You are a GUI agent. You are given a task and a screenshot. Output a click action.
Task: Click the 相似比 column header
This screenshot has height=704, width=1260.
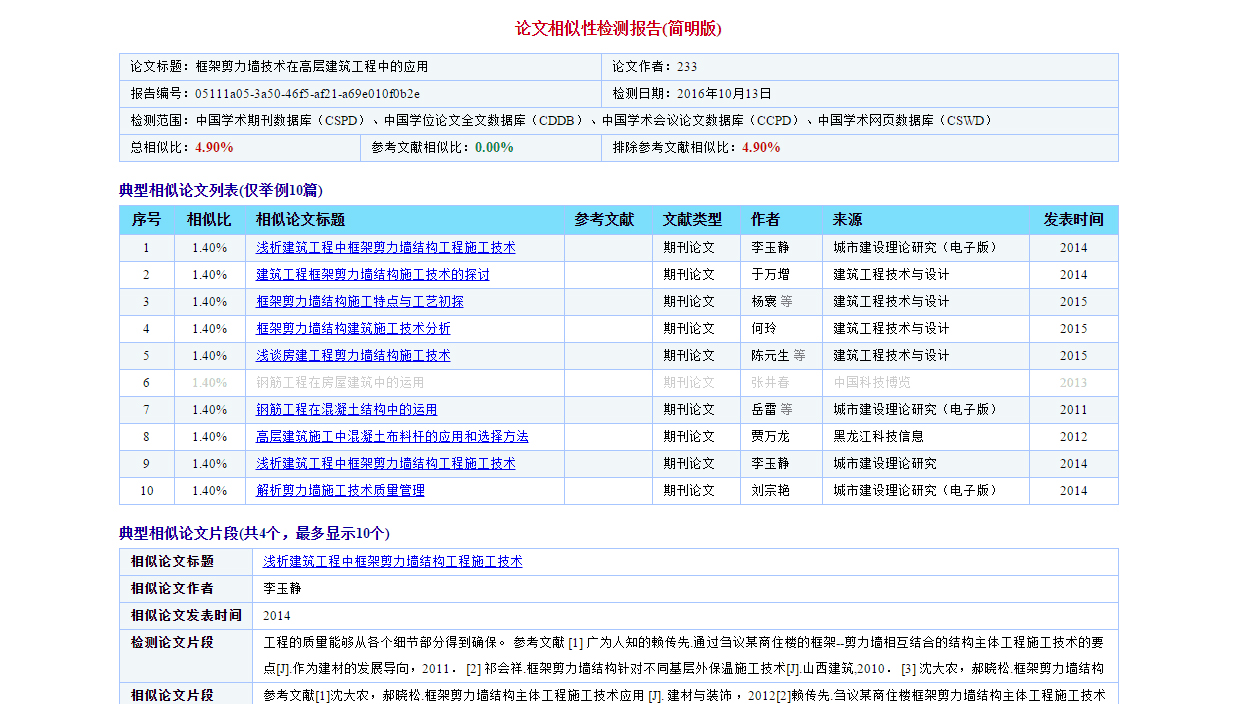click(x=208, y=219)
